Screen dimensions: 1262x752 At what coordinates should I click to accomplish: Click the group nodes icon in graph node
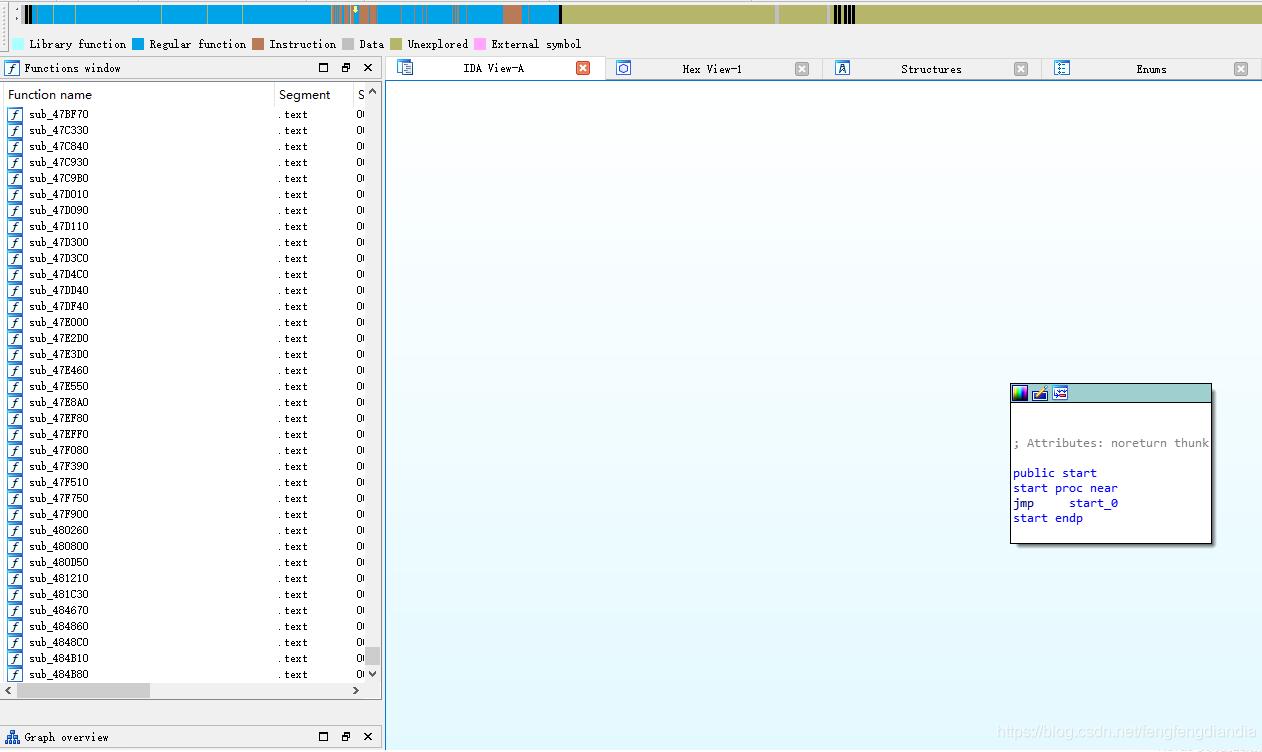(1060, 393)
